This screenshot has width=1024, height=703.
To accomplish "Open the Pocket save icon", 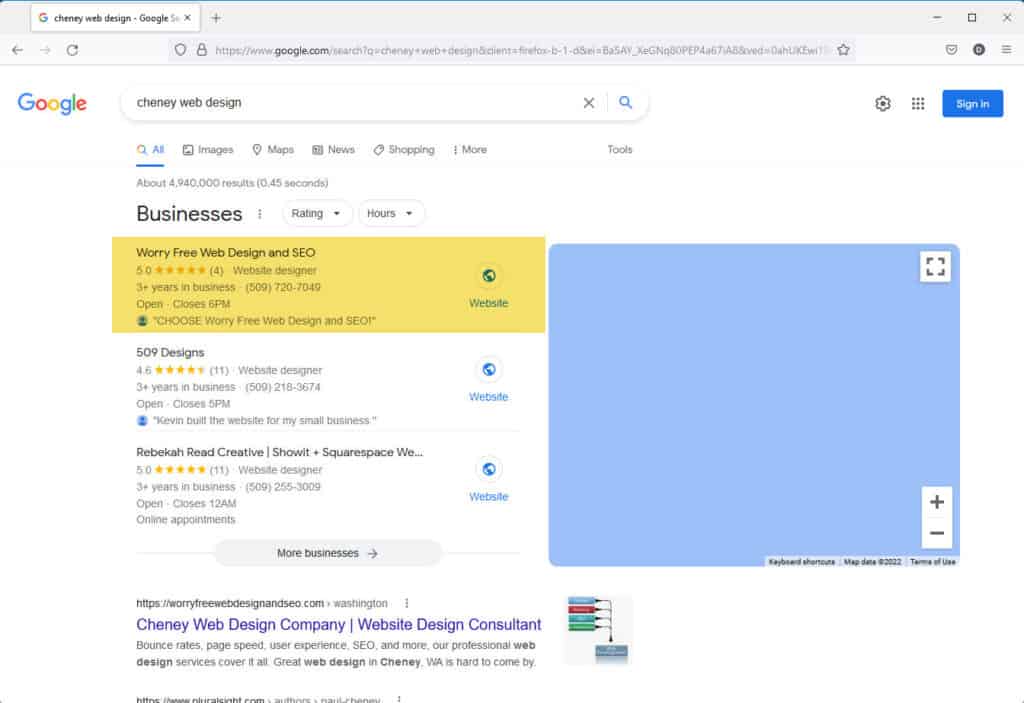I will (952, 50).
